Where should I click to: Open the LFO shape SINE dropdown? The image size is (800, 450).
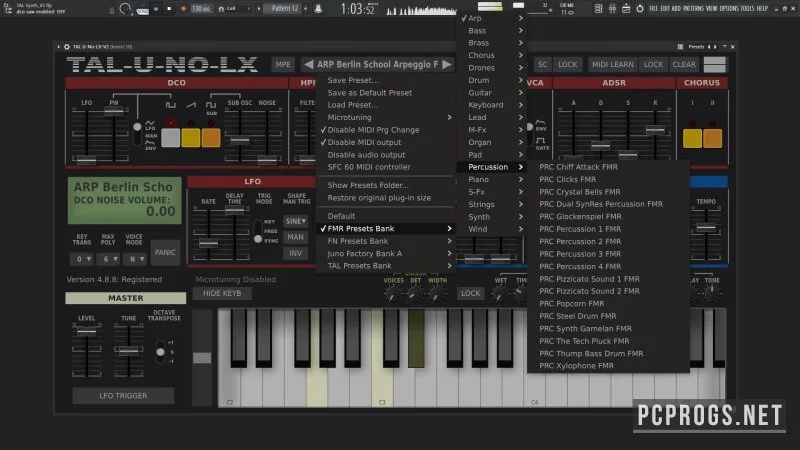click(295, 221)
